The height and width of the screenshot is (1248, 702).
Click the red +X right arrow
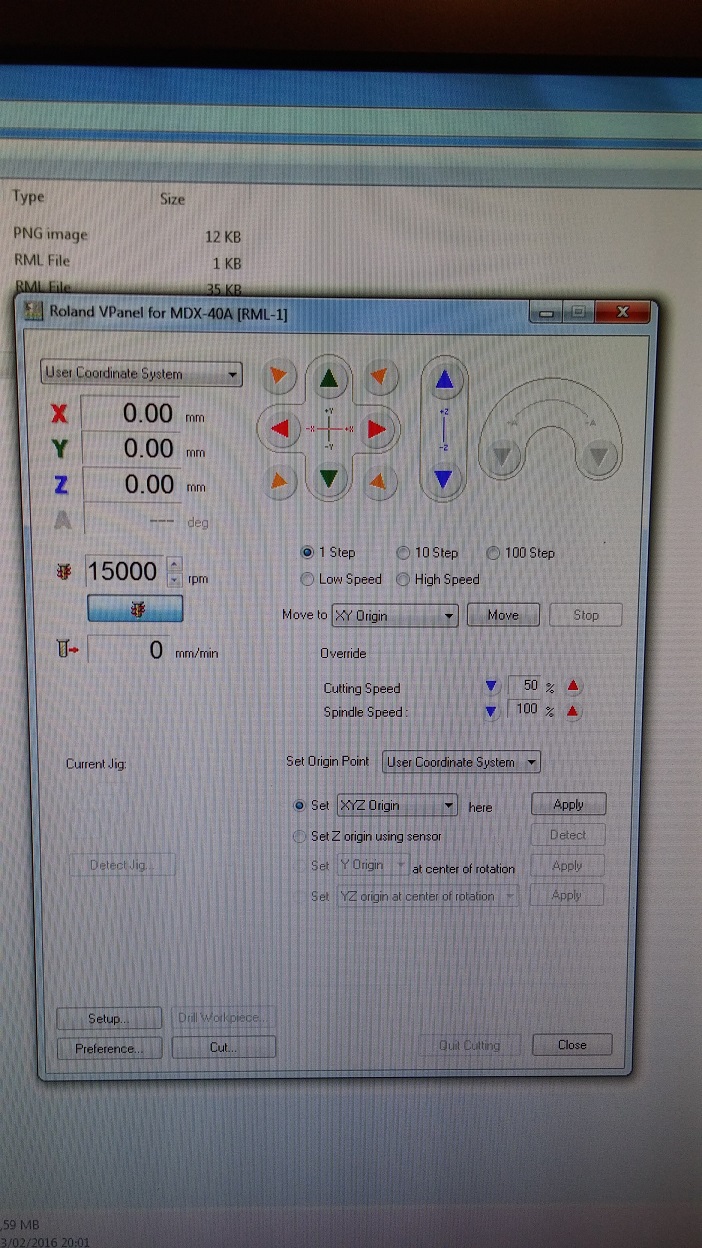tap(376, 430)
